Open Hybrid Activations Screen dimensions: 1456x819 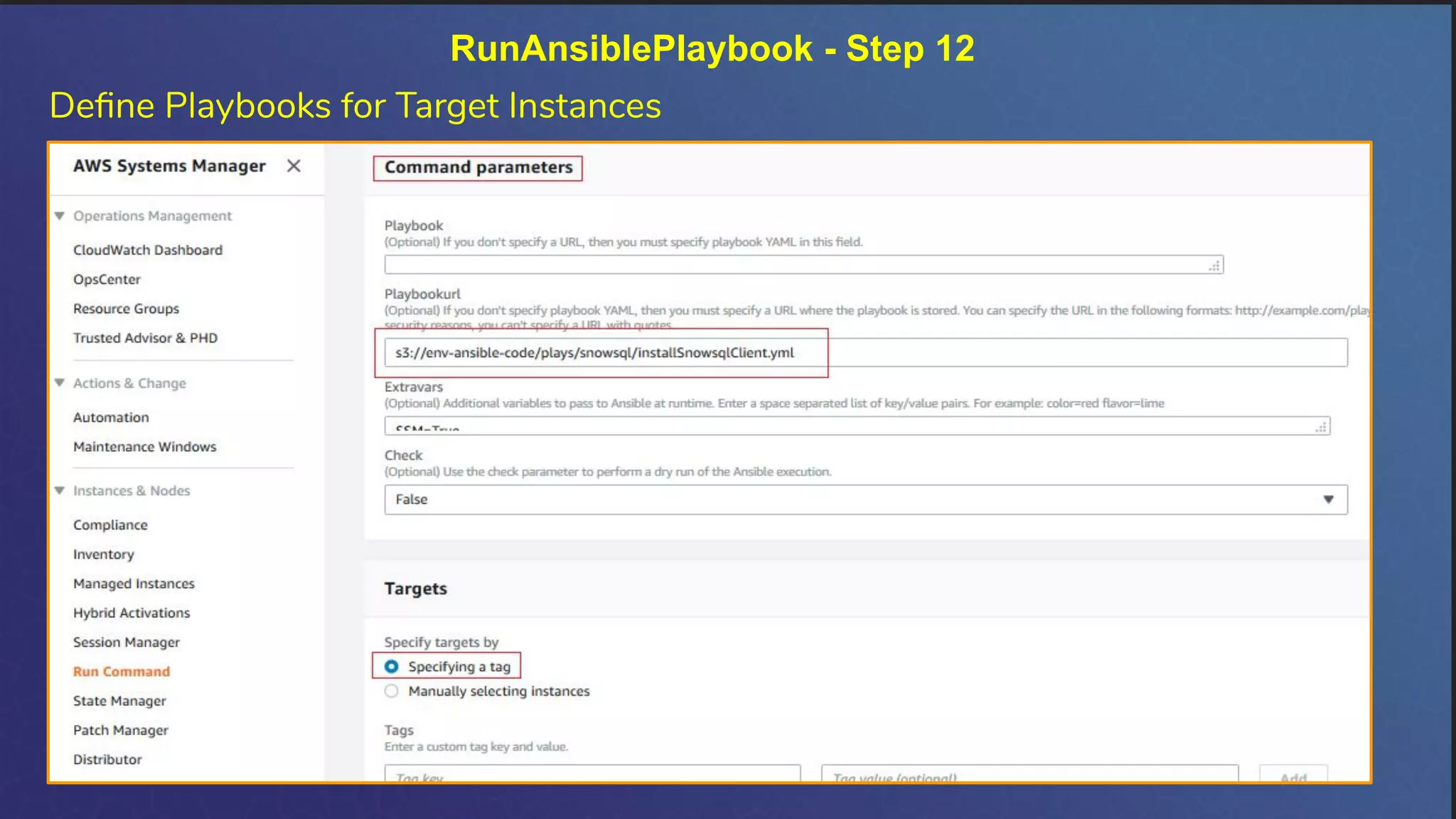132,613
